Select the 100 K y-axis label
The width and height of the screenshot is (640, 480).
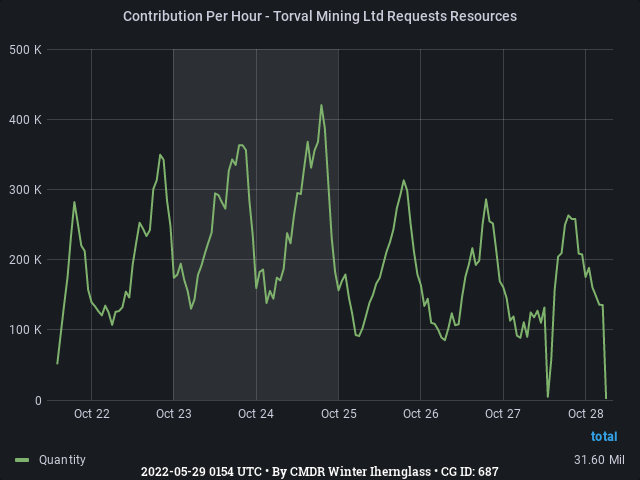[x=25, y=329]
